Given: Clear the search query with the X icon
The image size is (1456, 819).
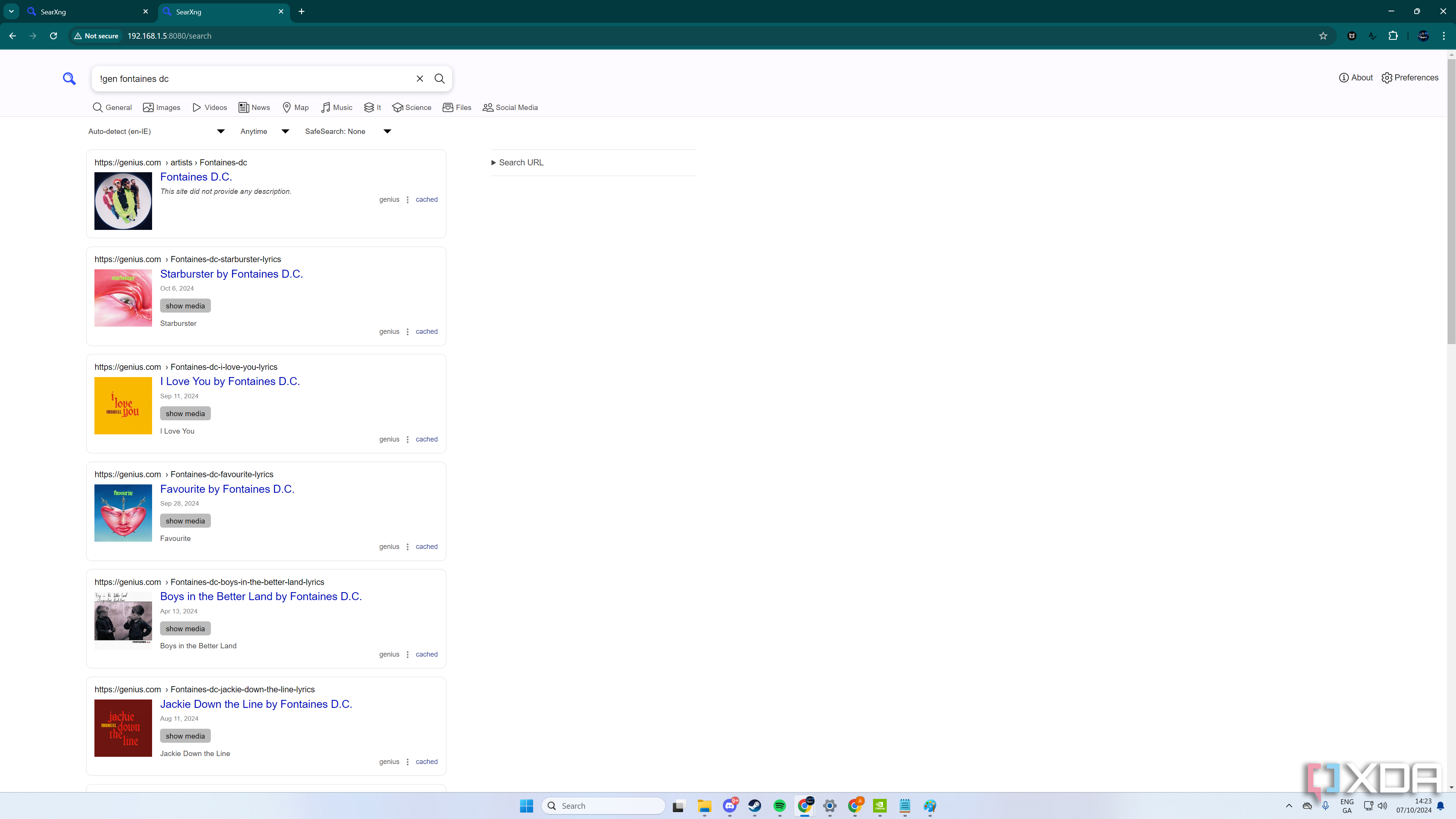Looking at the screenshot, I should point(420,79).
